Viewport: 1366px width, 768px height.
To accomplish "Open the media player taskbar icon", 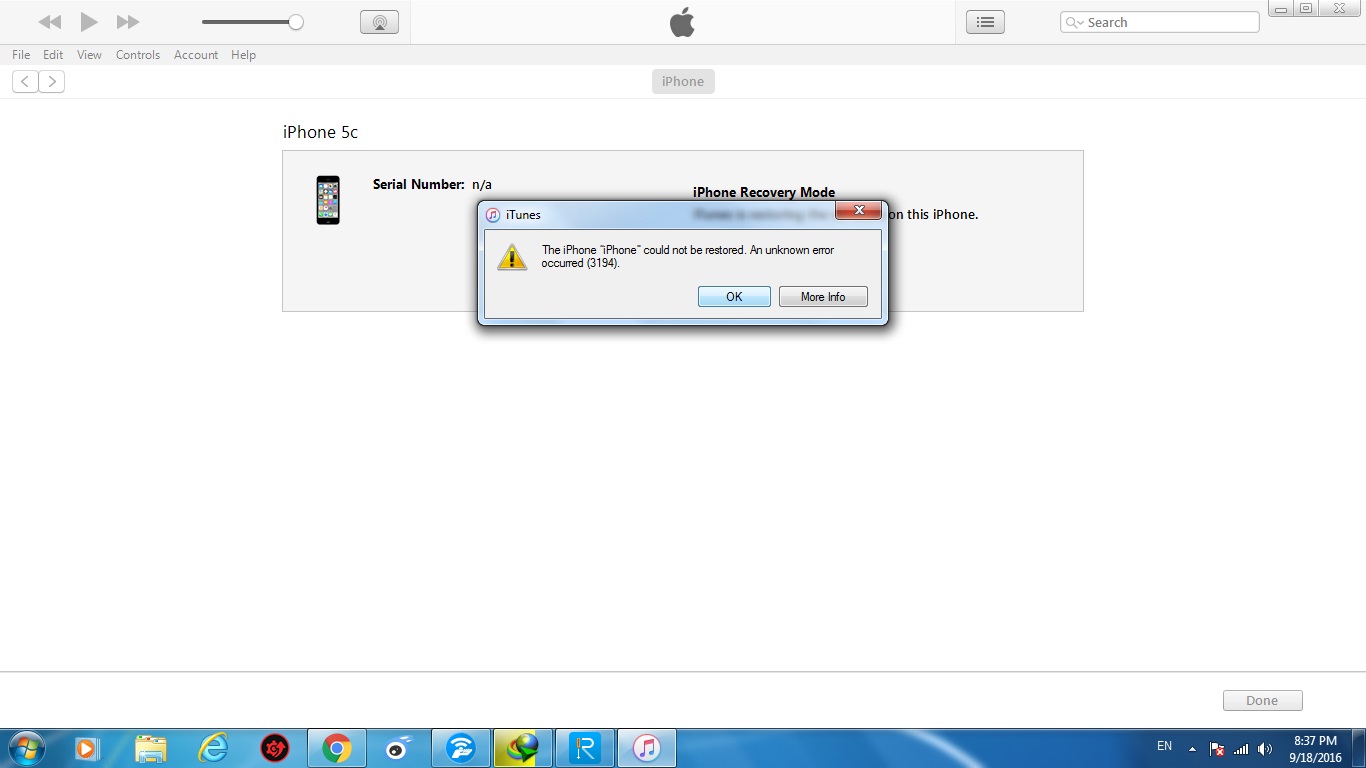I will pos(86,748).
